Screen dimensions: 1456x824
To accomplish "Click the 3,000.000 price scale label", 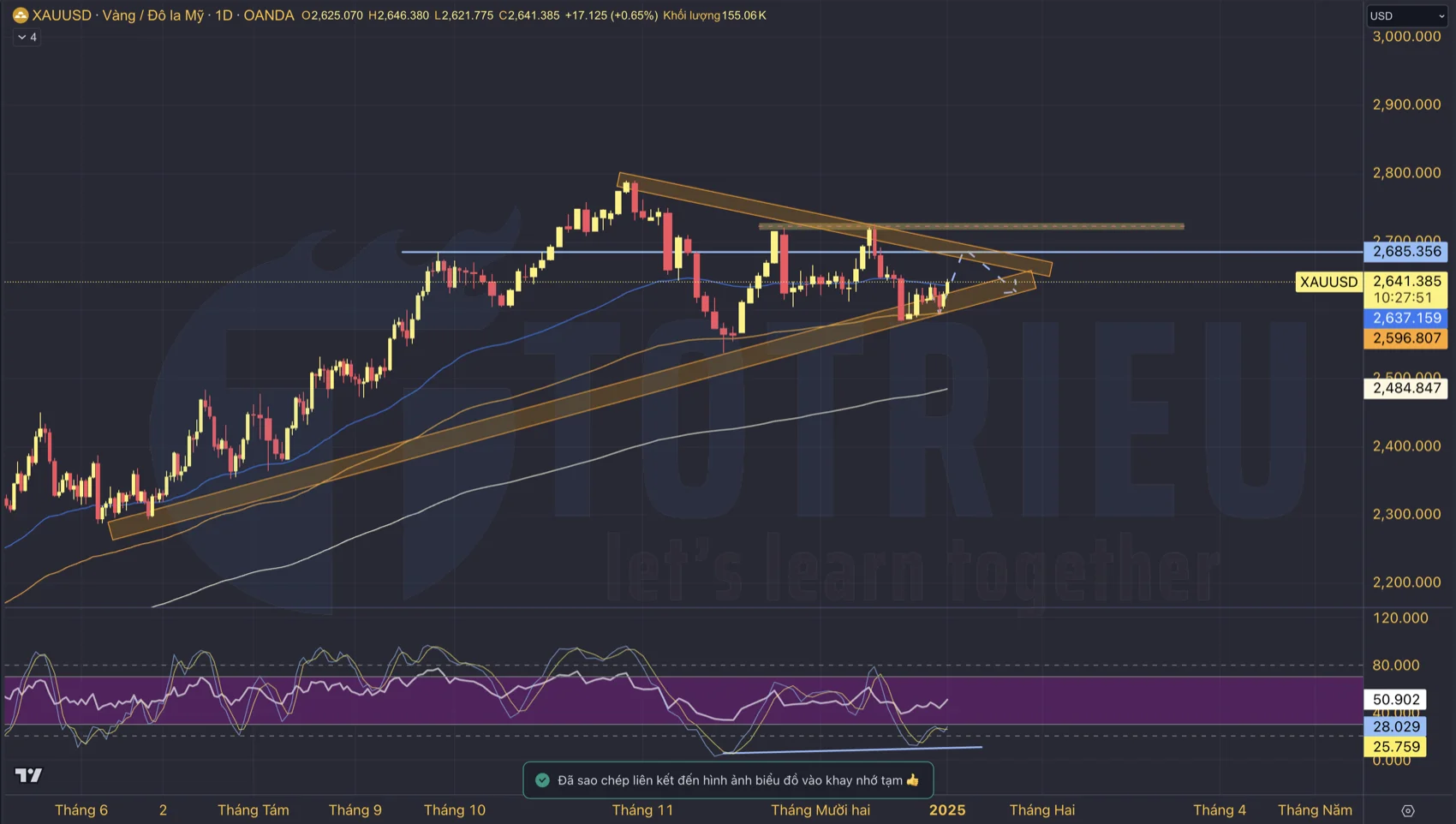I will (x=1406, y=37).
